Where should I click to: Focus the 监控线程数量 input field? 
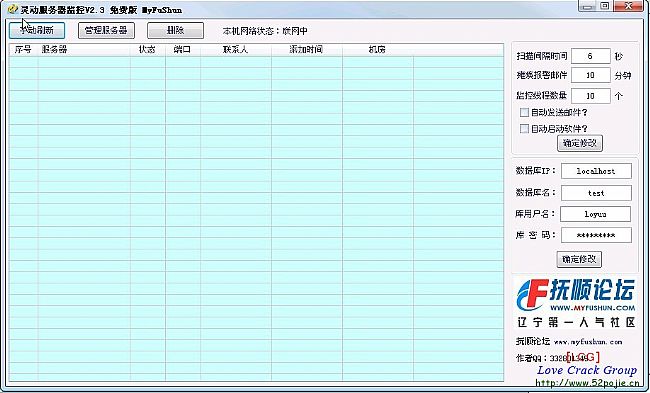pos(590,96)
